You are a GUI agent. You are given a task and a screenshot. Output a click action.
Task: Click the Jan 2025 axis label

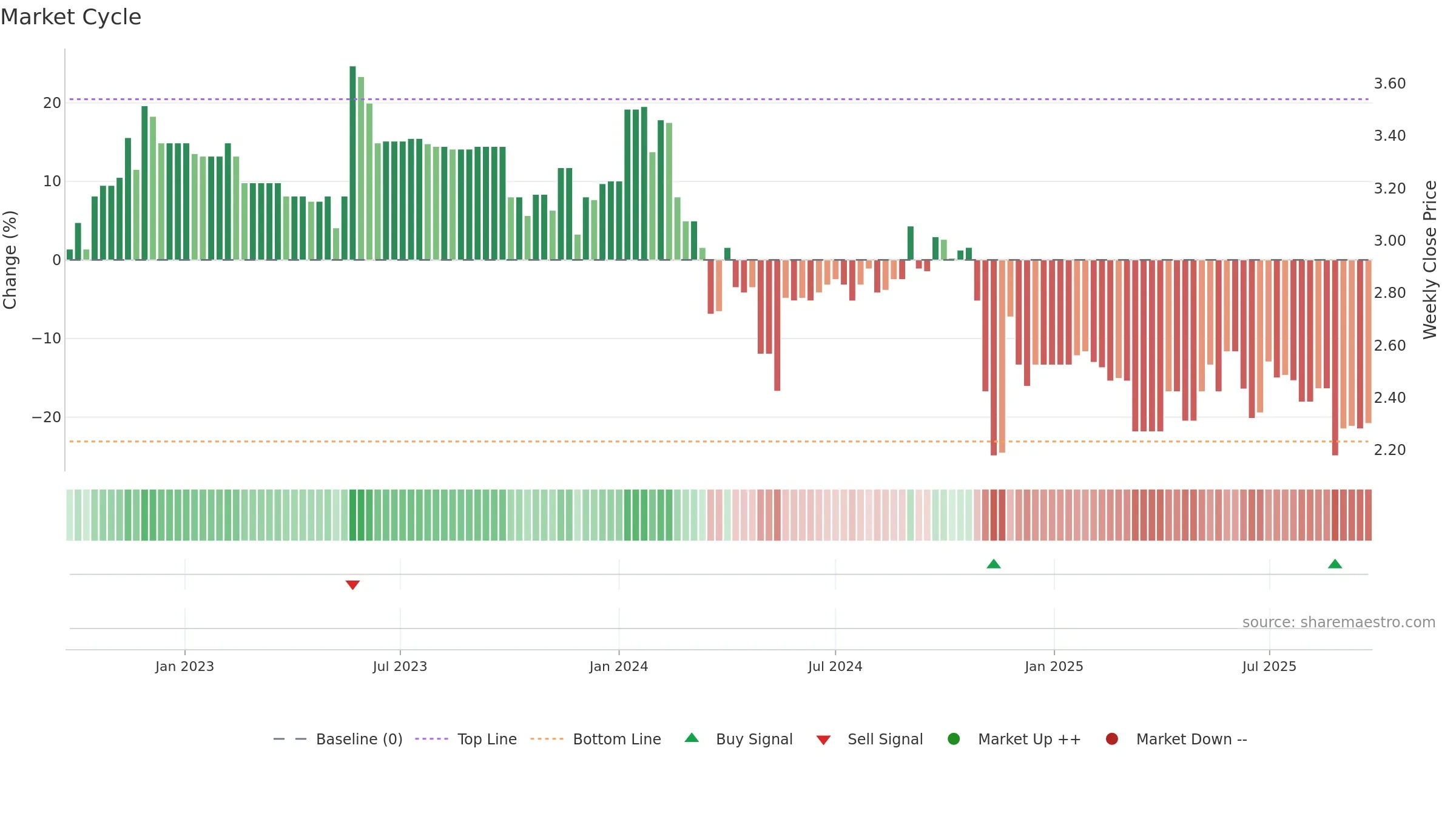point(1054,666)
